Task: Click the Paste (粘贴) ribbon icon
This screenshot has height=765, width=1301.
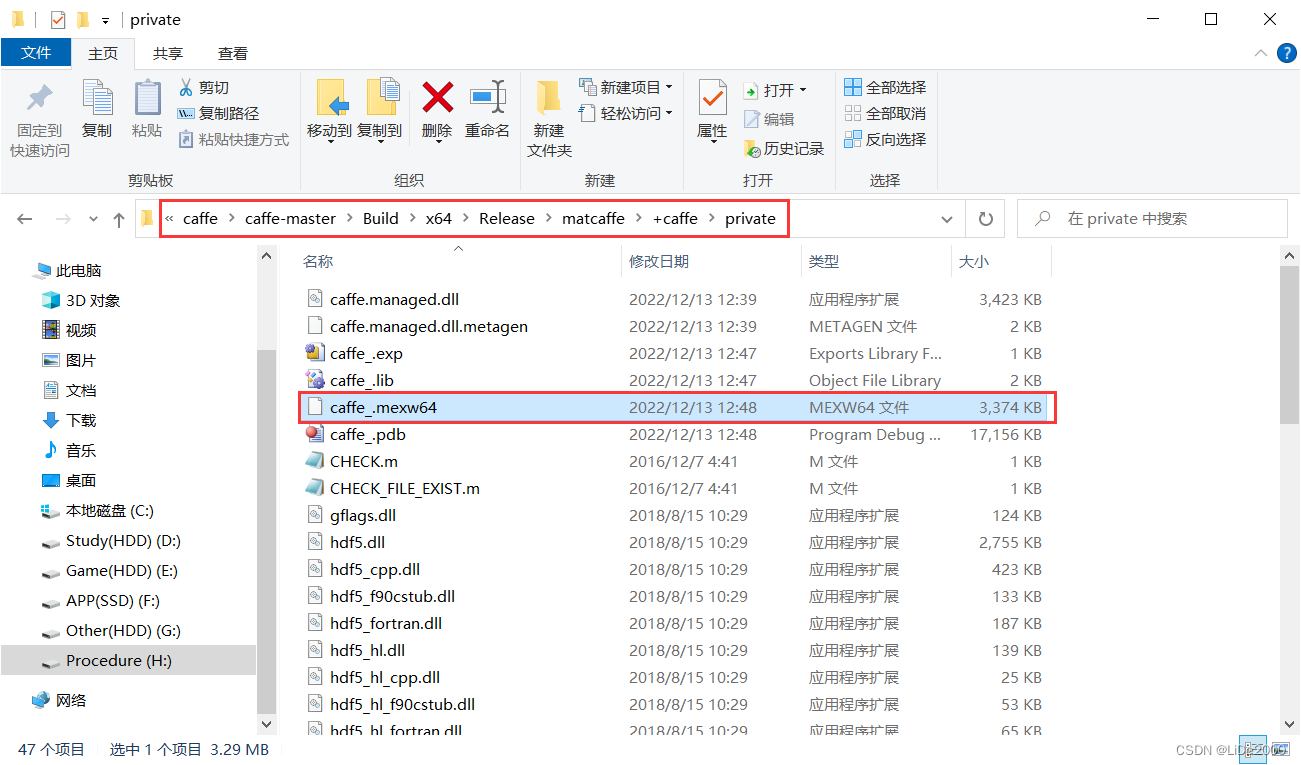Action: [x=147, y=98]
